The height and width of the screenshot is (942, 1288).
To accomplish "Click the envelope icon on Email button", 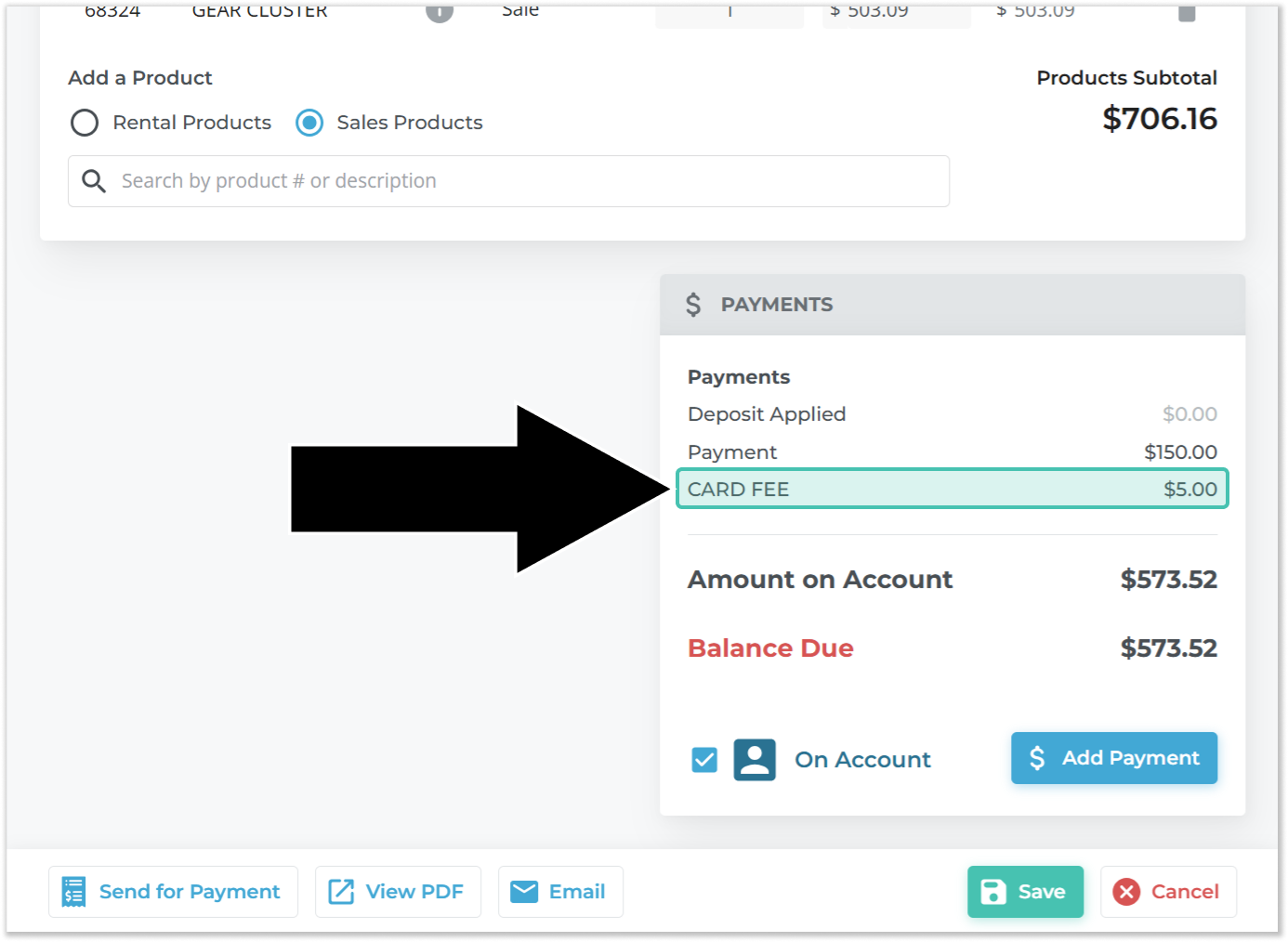I will (524, 892).
